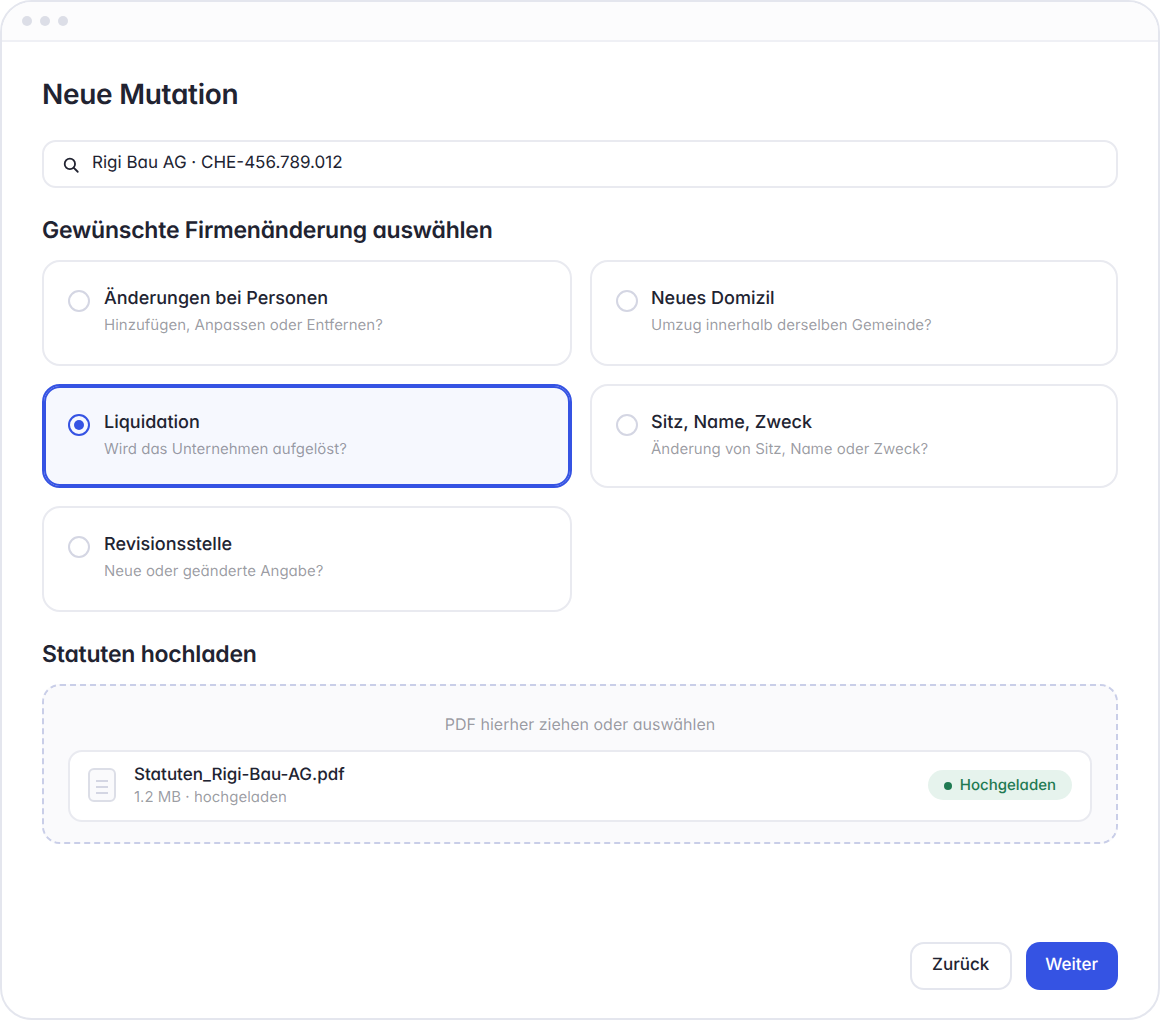Click the PDF hierher ziehen upload area text
This screenshot has height=1020, width=1160.
point(580,724)
